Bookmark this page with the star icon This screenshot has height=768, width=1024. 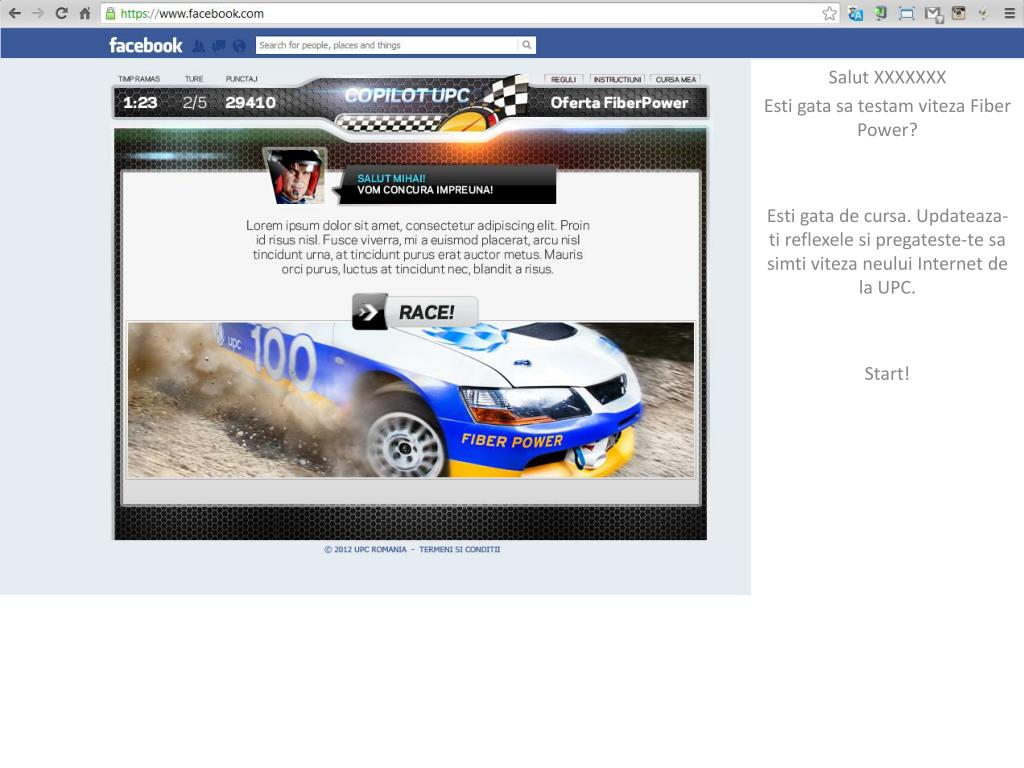[829, 13]
